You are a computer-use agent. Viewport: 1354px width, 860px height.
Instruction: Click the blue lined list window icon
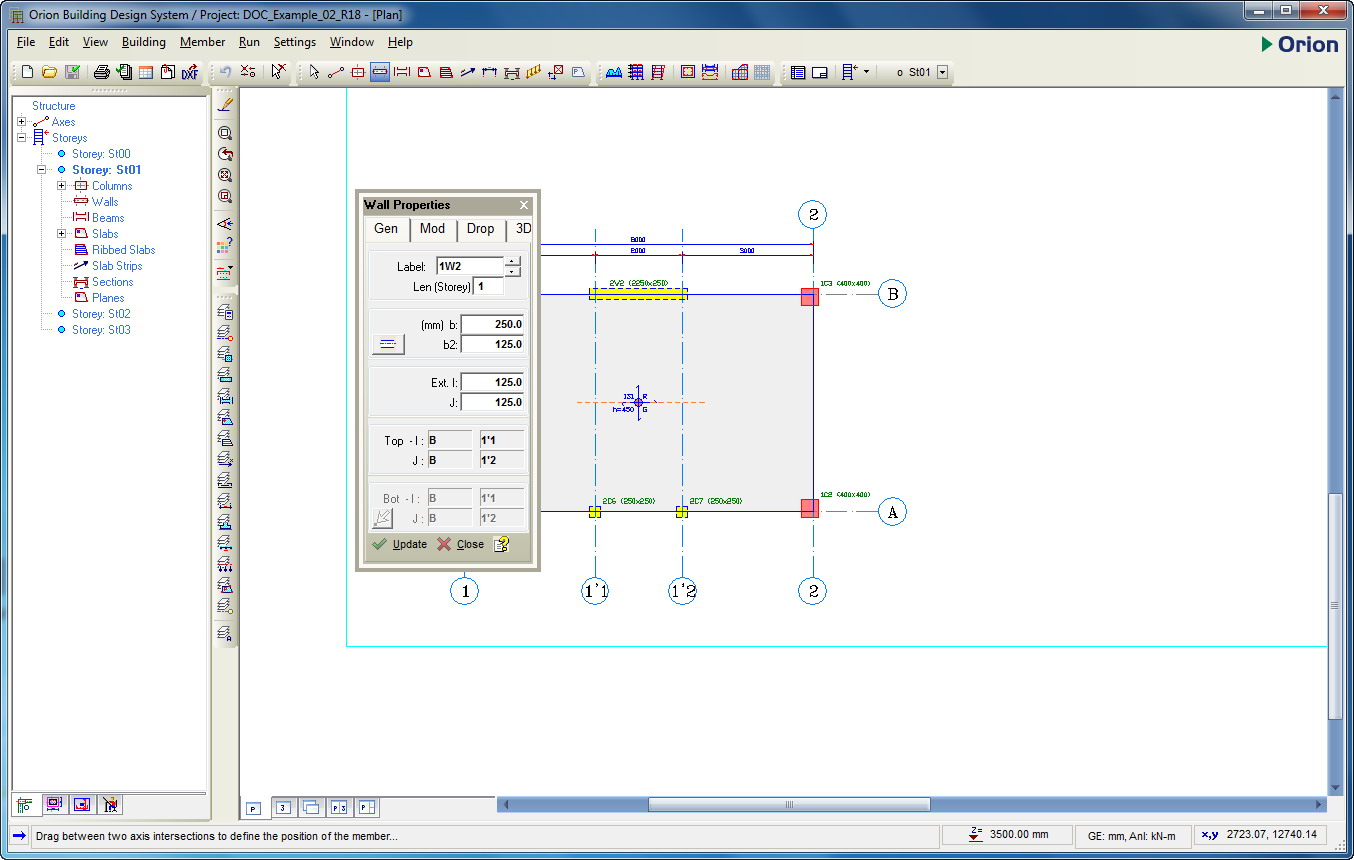[798, 72]
